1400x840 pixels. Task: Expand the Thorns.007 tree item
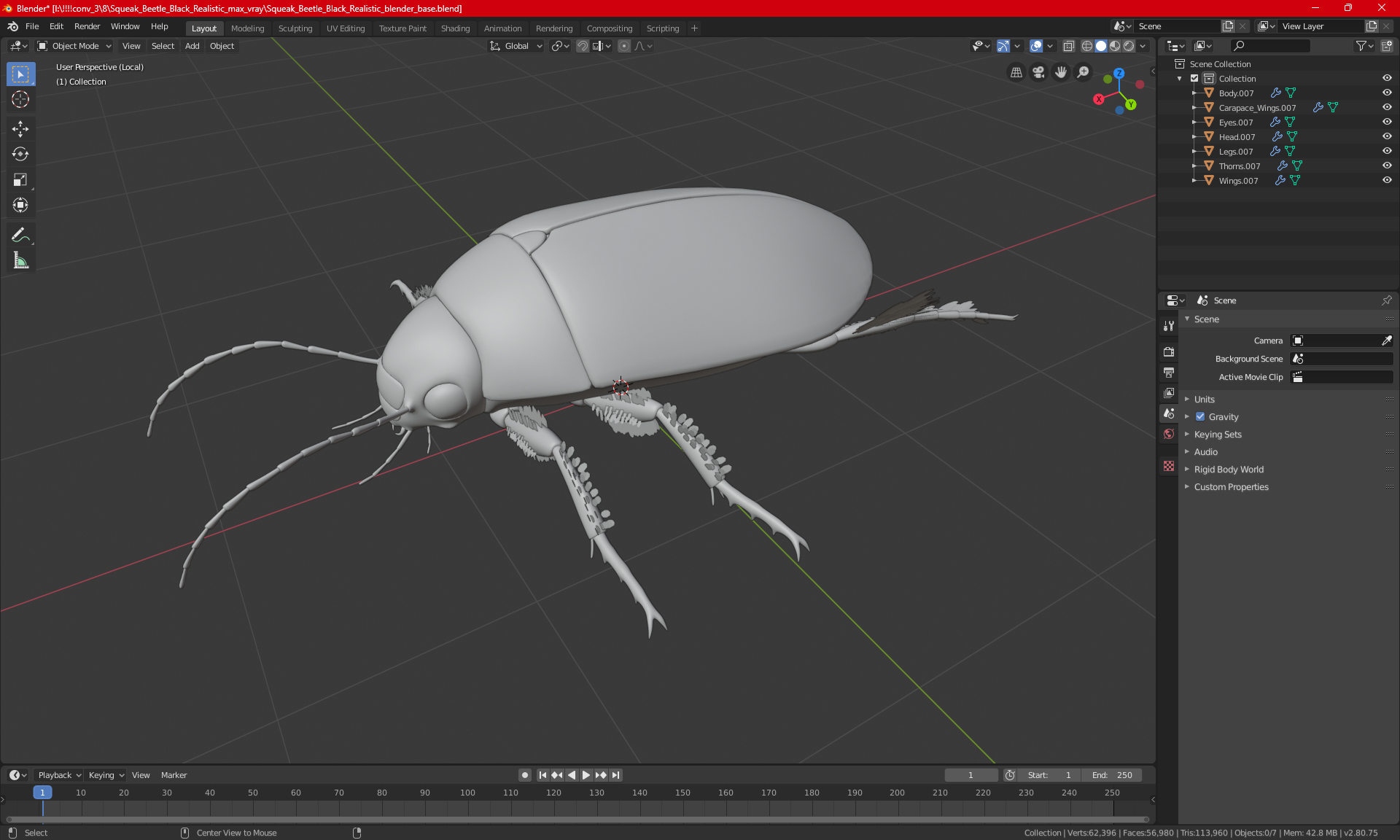[1194, 166]
